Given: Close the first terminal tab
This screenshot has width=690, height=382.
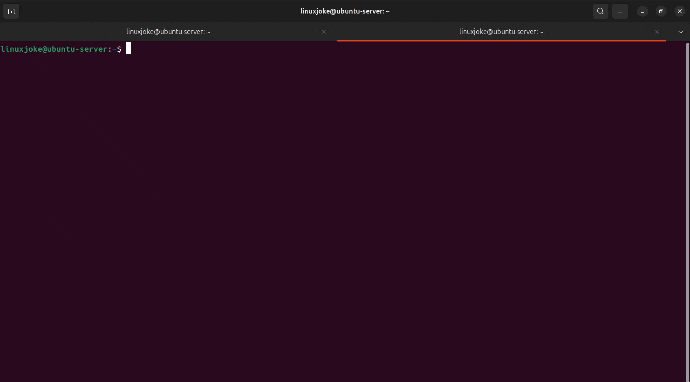Looking at the screenshot, I should pos(324,32).
